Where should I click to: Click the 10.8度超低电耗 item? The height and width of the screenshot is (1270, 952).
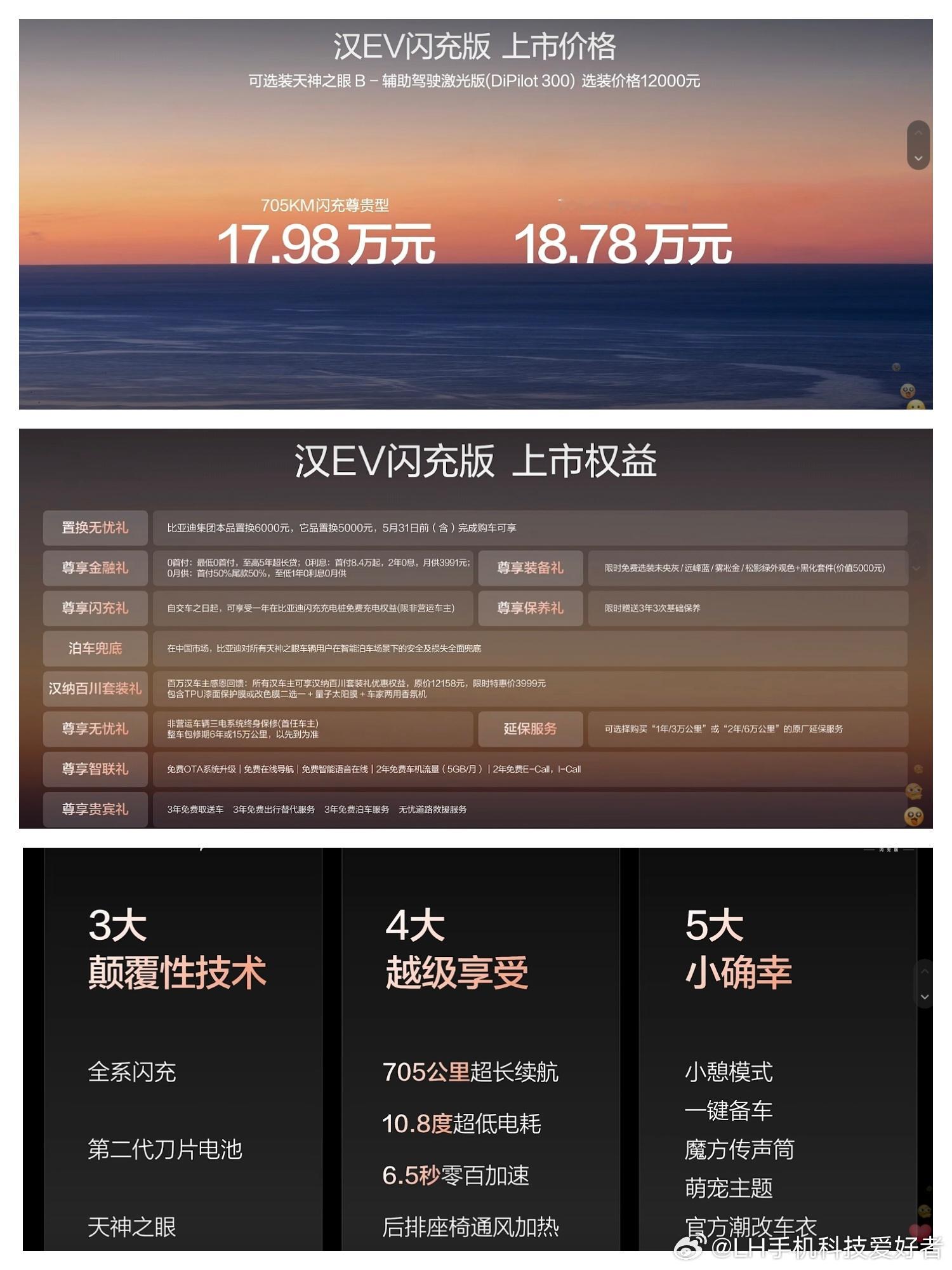pyautogui.click(x=461, y=1124)
